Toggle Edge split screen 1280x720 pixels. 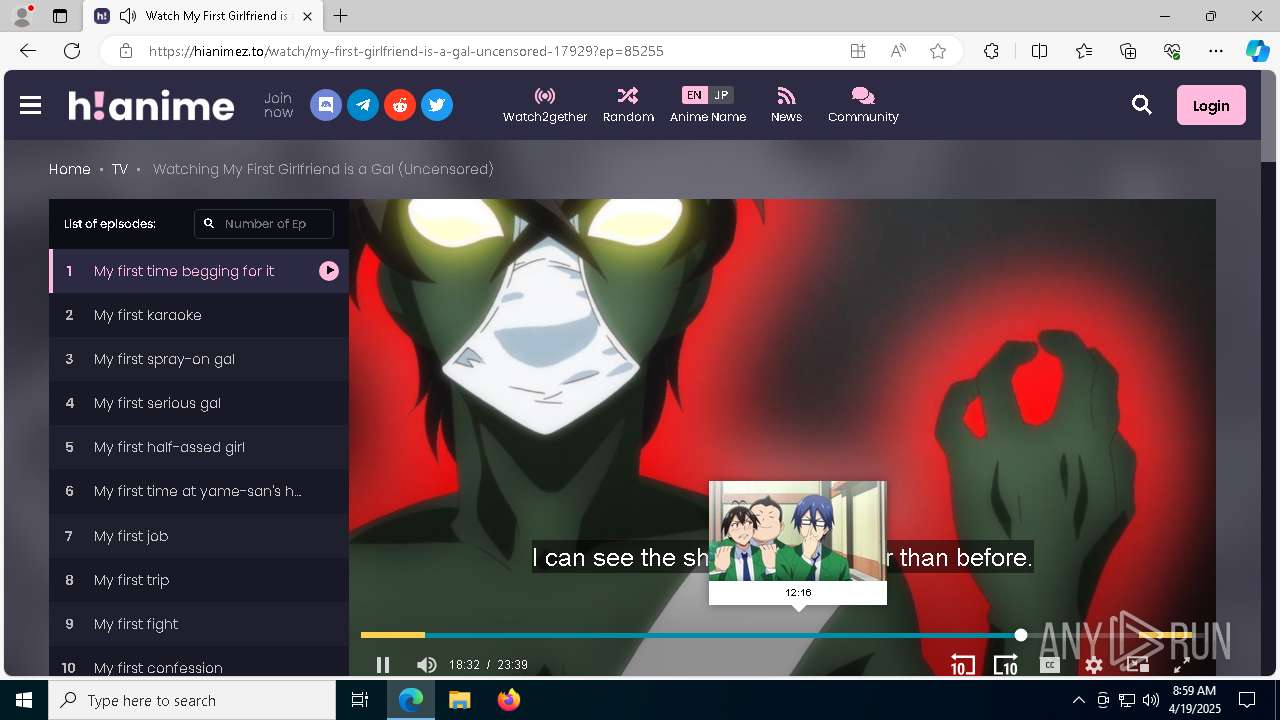(x=1039, y=51)
